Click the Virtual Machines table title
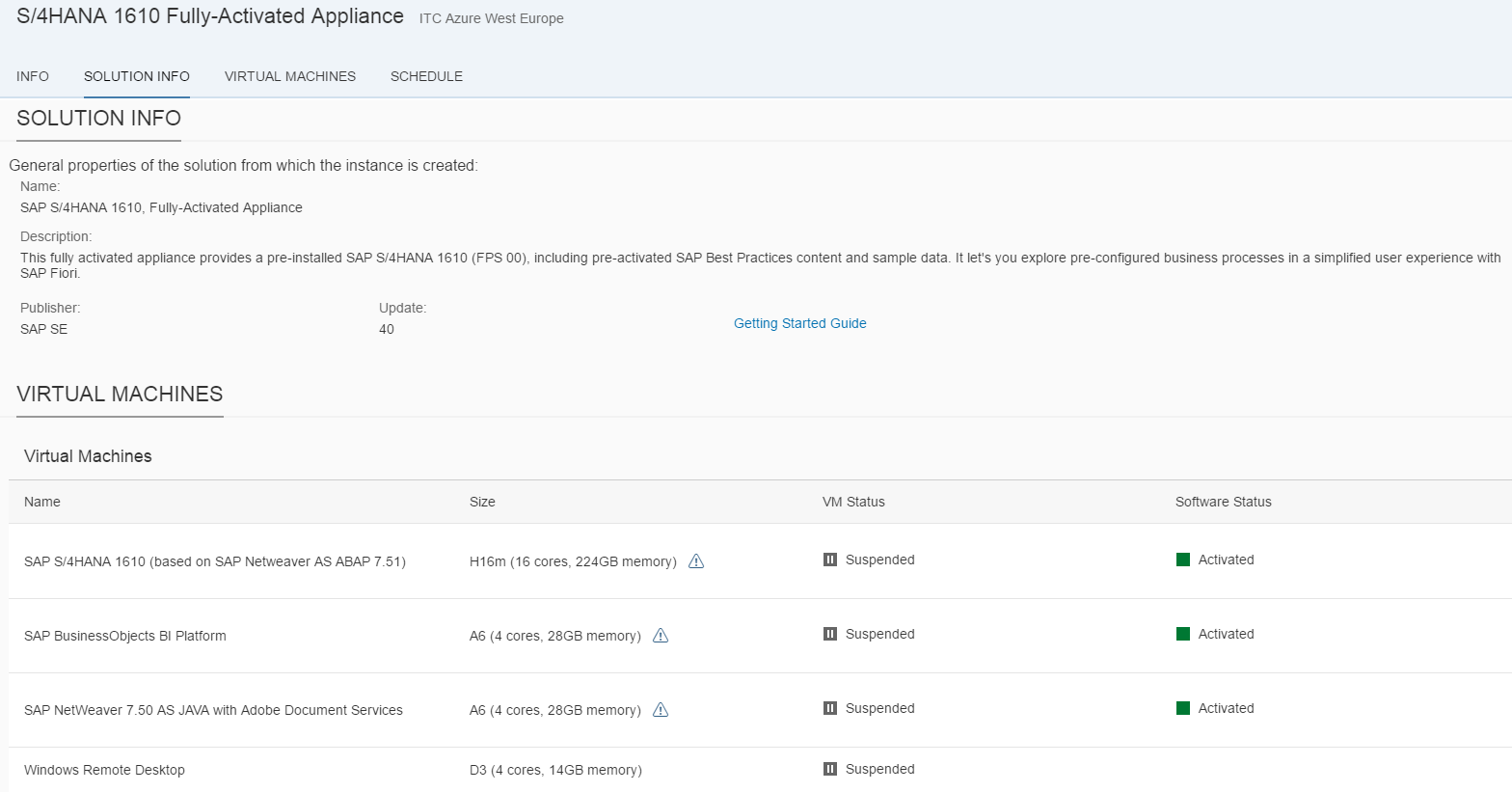The height and width of the screenshot is (792, 1512). pos(88,456)
